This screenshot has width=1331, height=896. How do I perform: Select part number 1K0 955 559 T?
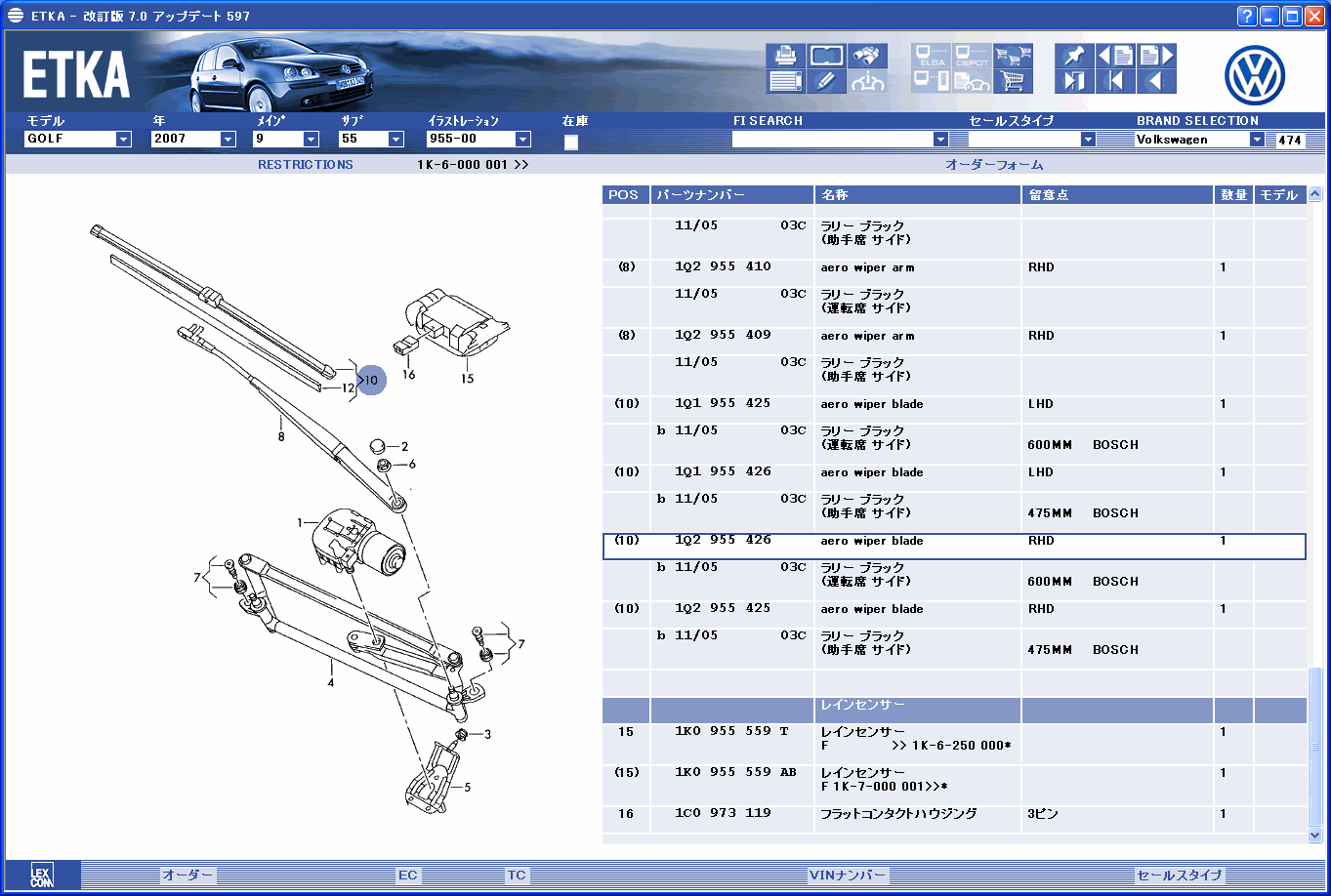tap(731, 731)
